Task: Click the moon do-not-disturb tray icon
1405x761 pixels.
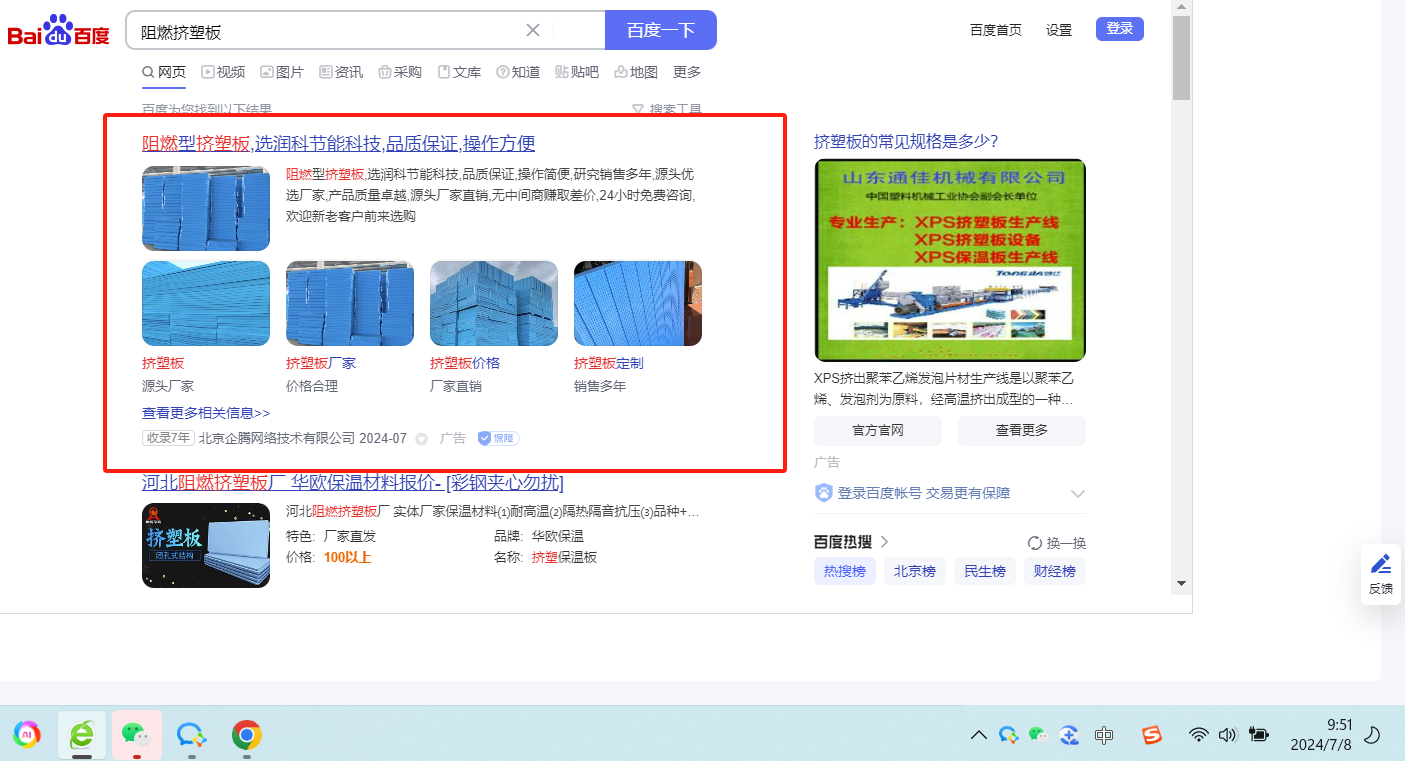Action: tap(1373, 735)
